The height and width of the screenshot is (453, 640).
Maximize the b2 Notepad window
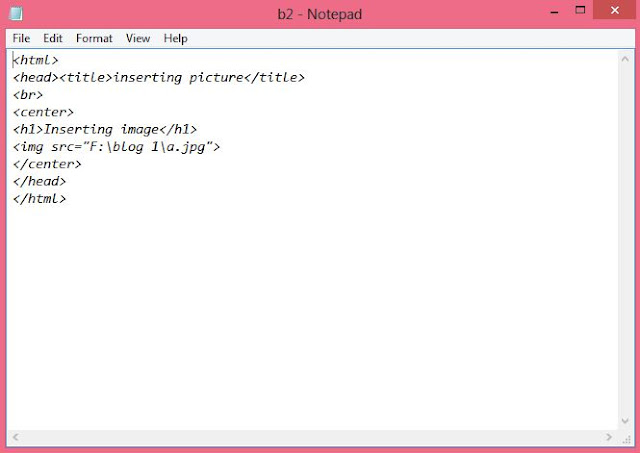580,10
